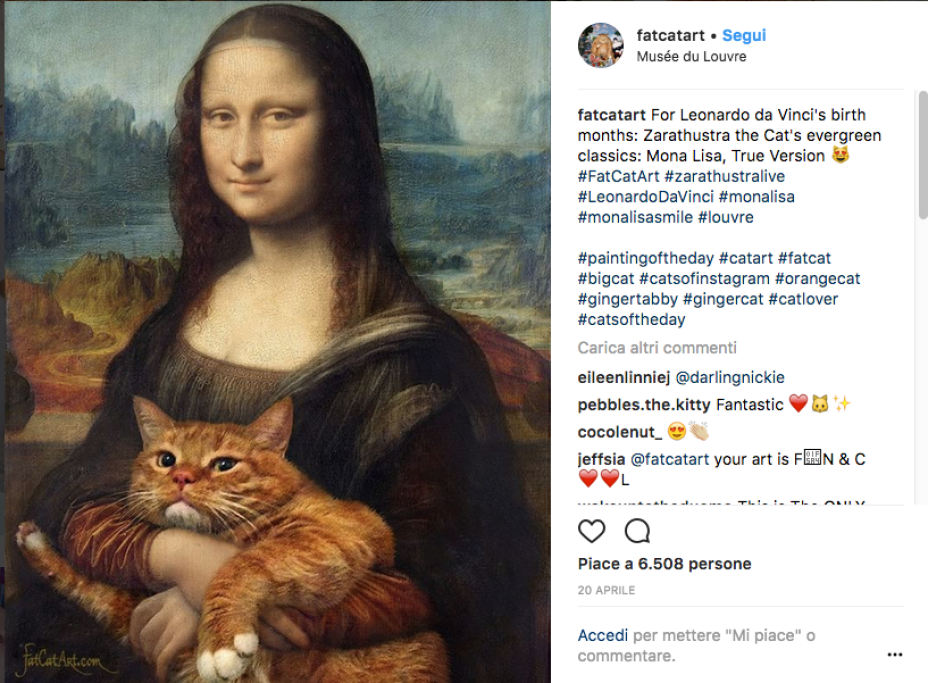This screenshot has width=928, height=683.
Task: Open the Musée du Louvre location
Action: 691,57
